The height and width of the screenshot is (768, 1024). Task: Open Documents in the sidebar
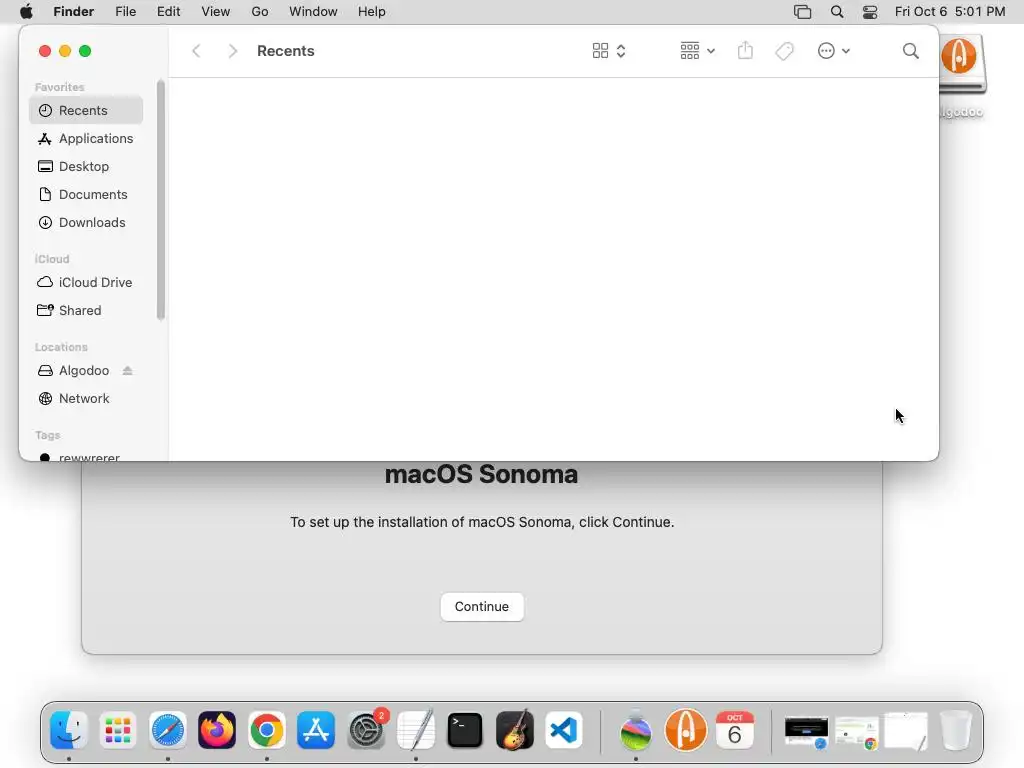click(86, 195)
